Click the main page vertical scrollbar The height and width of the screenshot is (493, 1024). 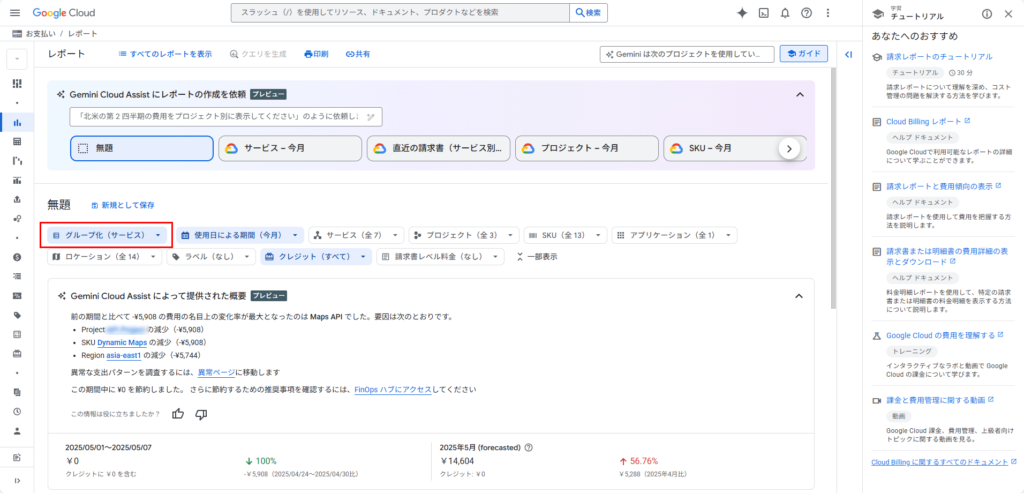click(833, 189)
